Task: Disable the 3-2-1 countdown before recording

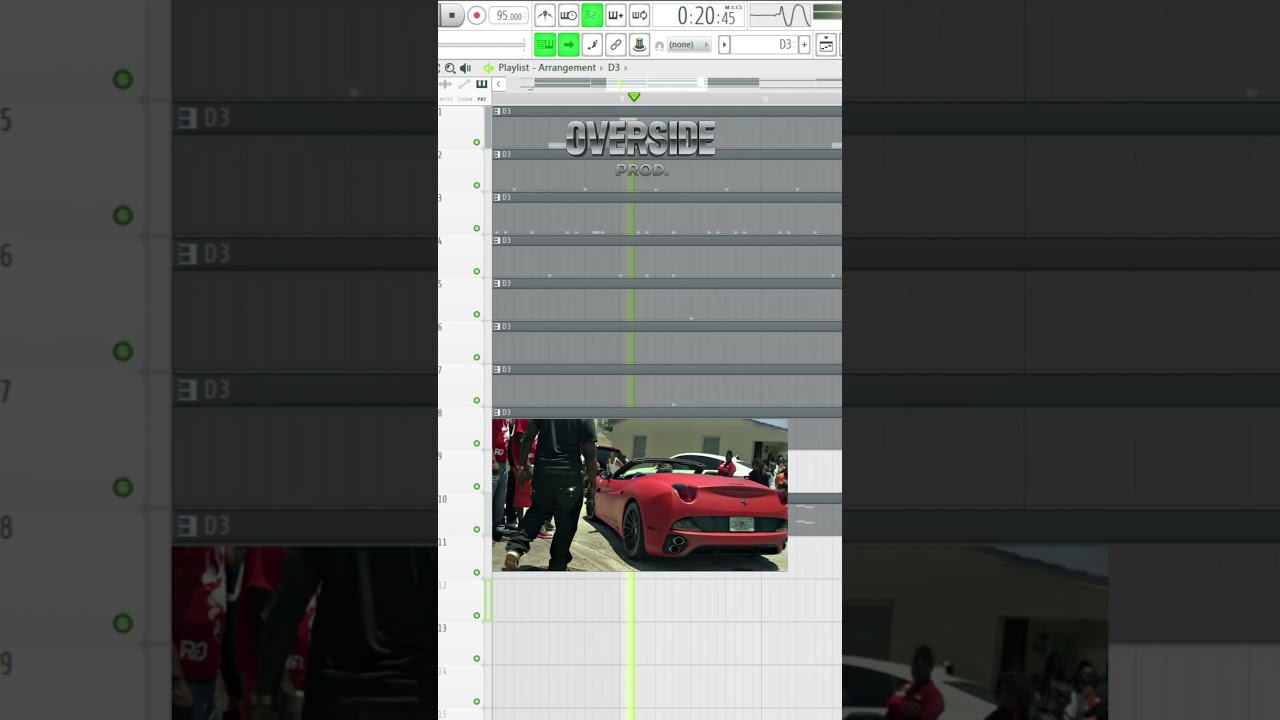Action: (592, 15)
